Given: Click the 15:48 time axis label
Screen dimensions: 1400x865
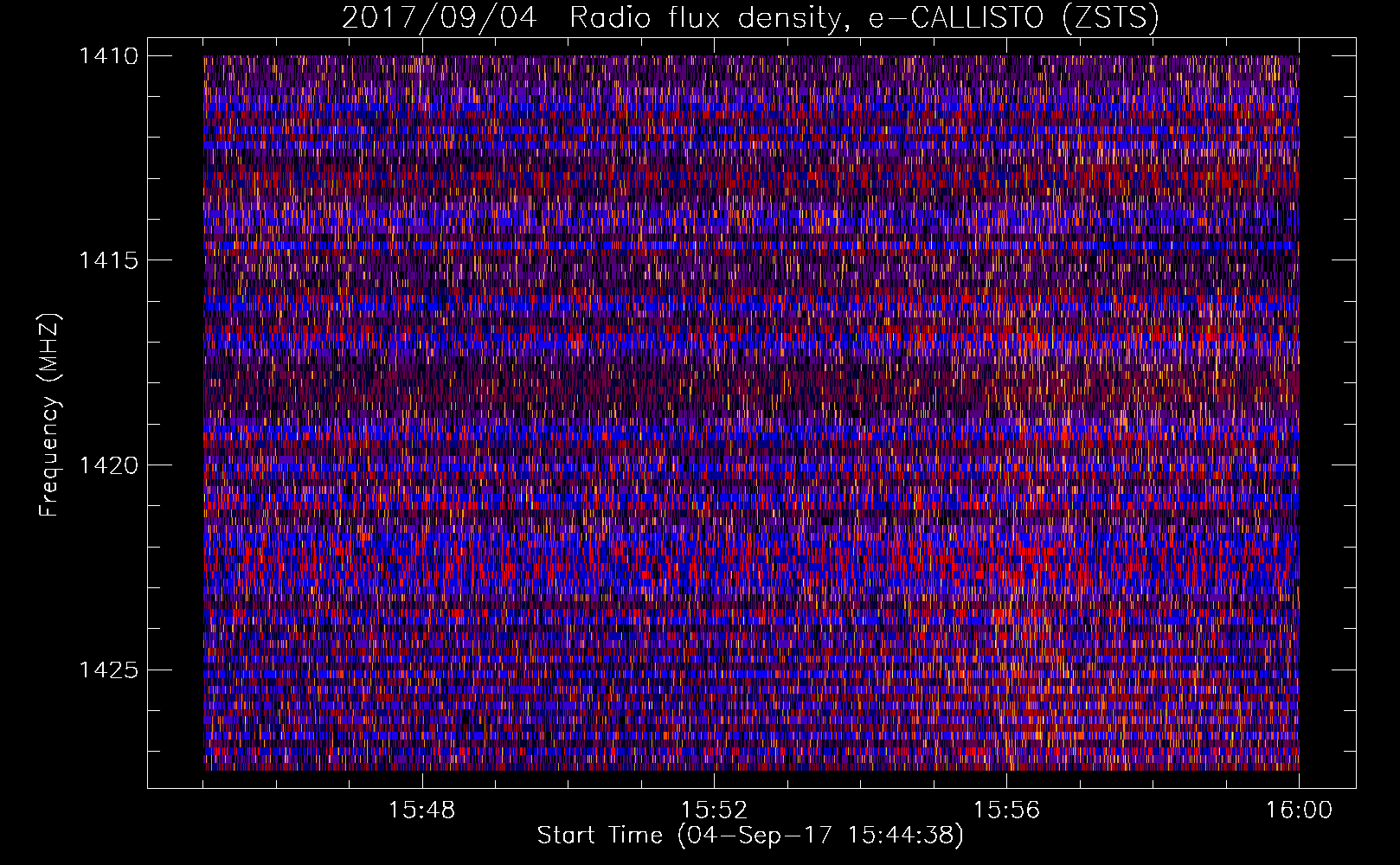Looking at the screenshot, I should (x=421, y=811).
